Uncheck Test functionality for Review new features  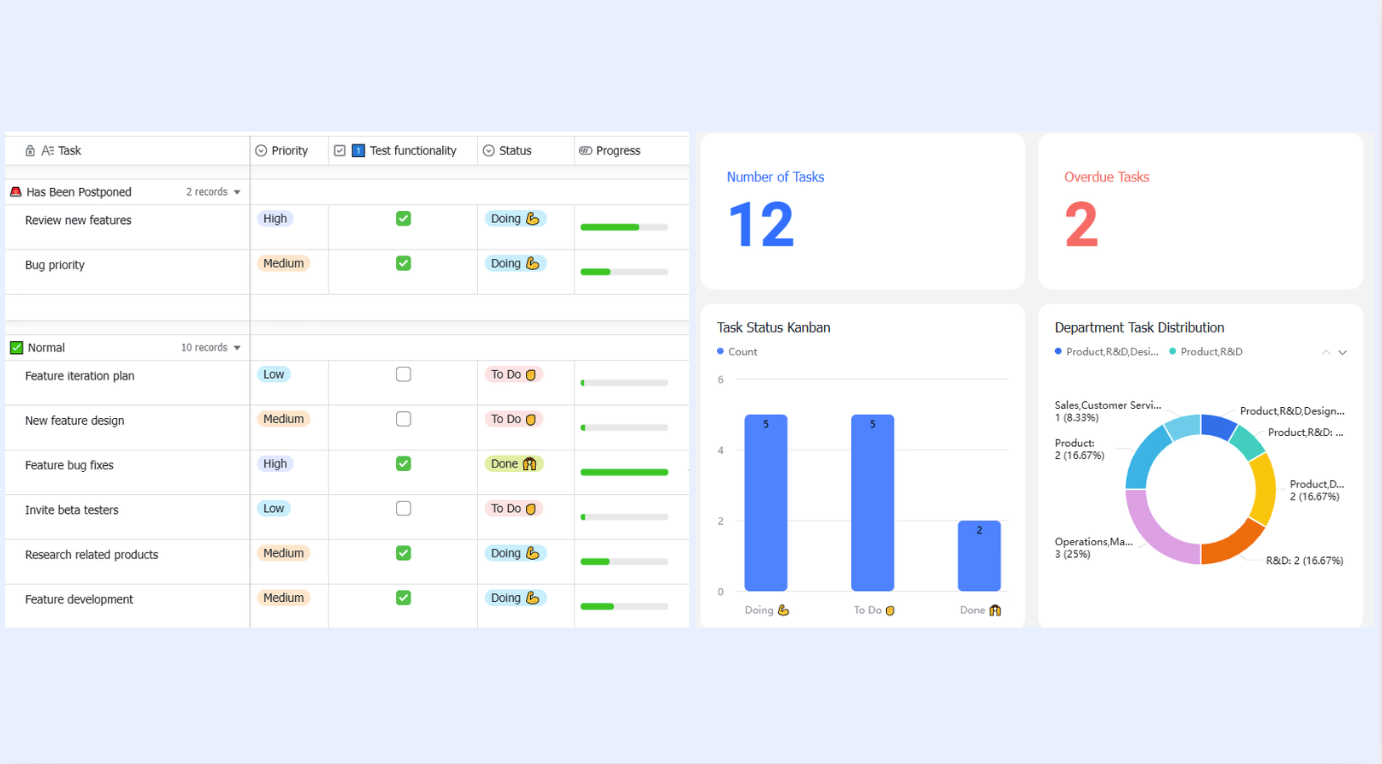click(403, 218)
